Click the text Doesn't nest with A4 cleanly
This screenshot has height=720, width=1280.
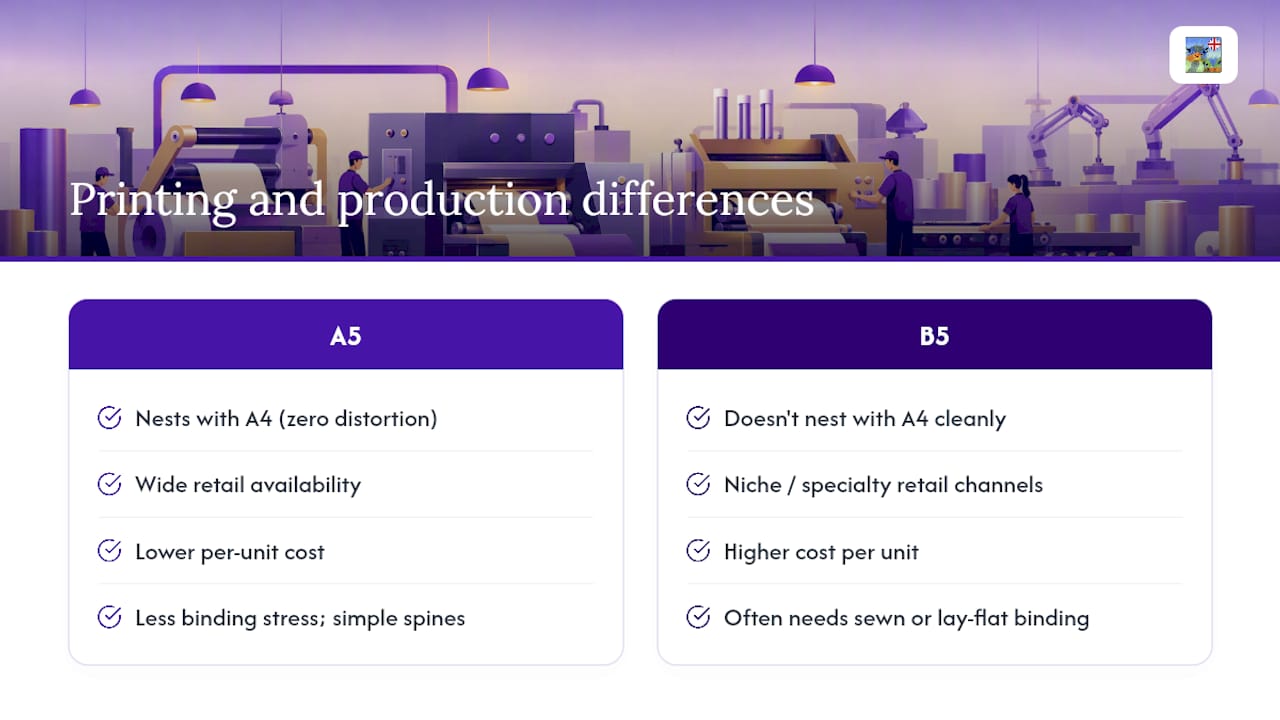coord(865,418)
